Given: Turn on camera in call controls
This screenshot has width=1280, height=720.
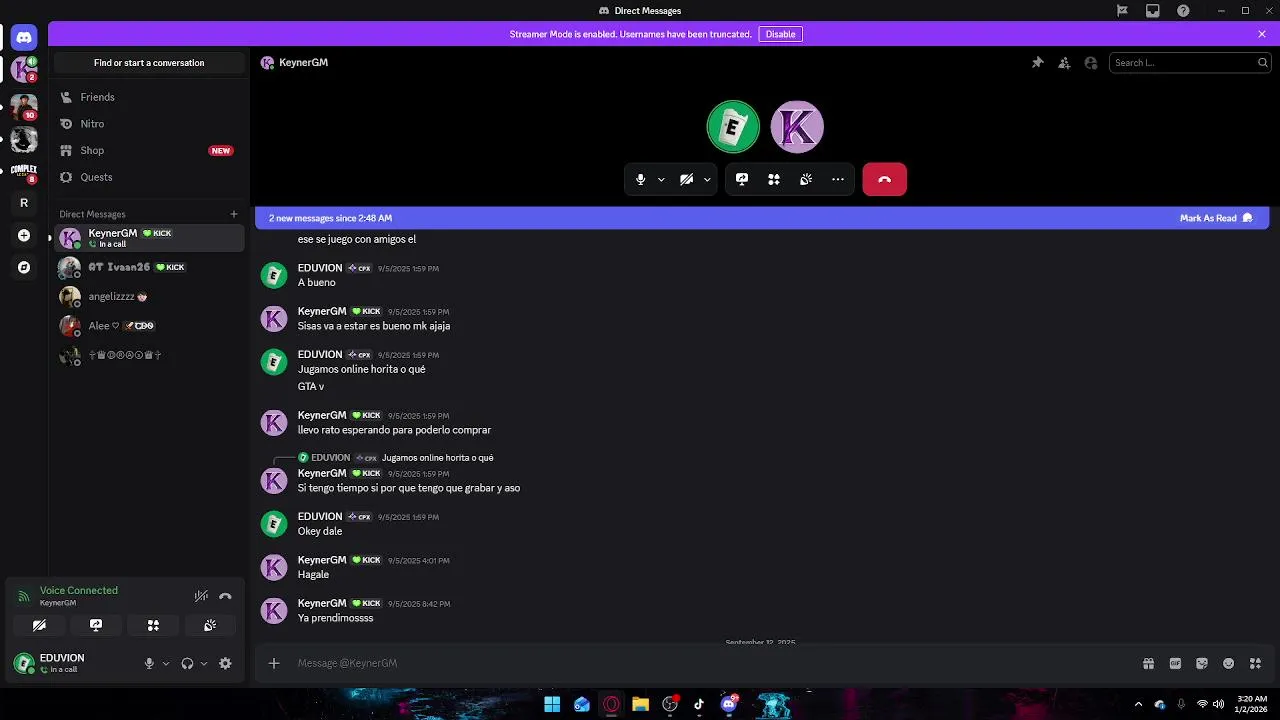Looking at the screenshot, I should pyautogui.click(x=687, y=179).
